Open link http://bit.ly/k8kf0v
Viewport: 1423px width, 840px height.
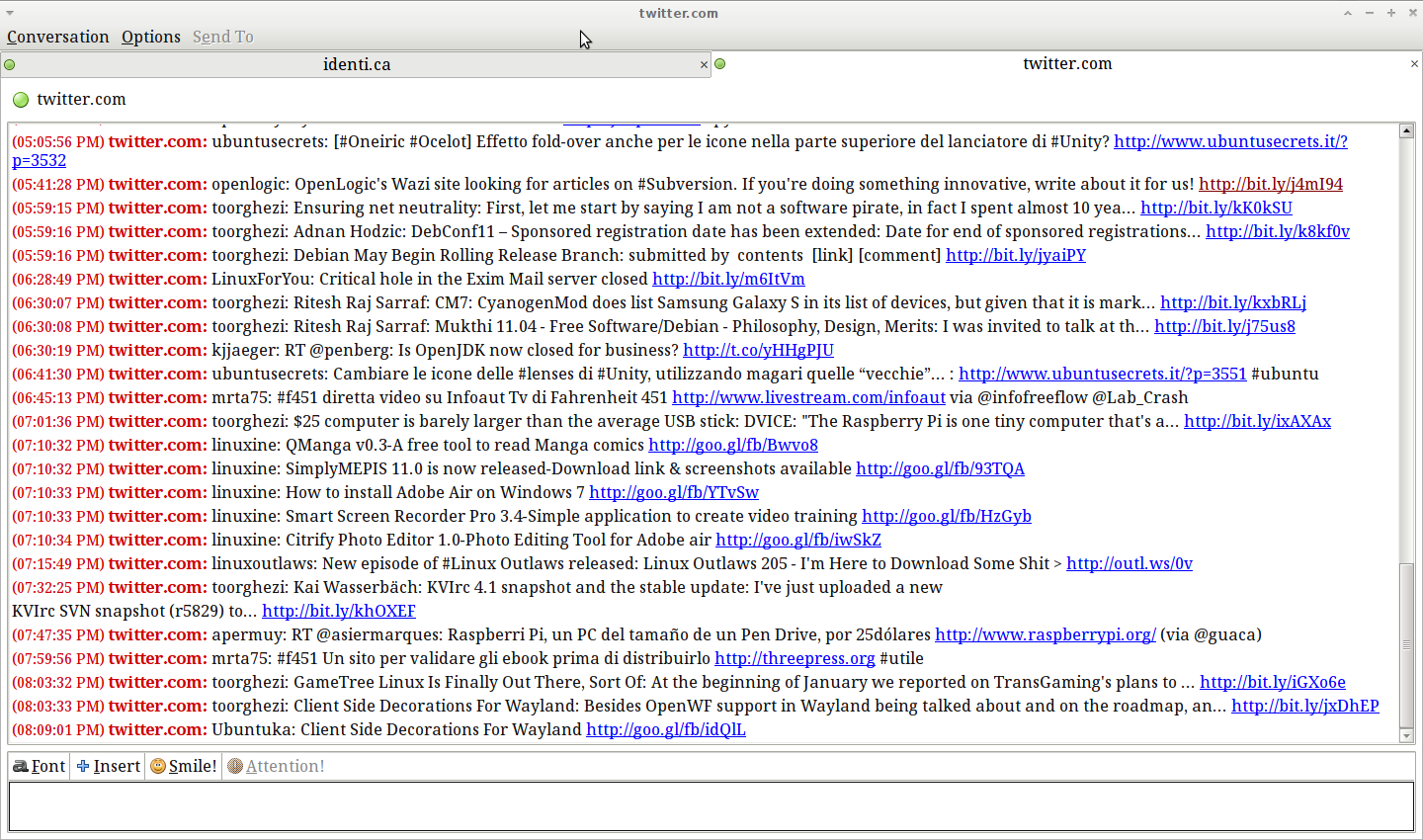click(x=1278, y=231)
